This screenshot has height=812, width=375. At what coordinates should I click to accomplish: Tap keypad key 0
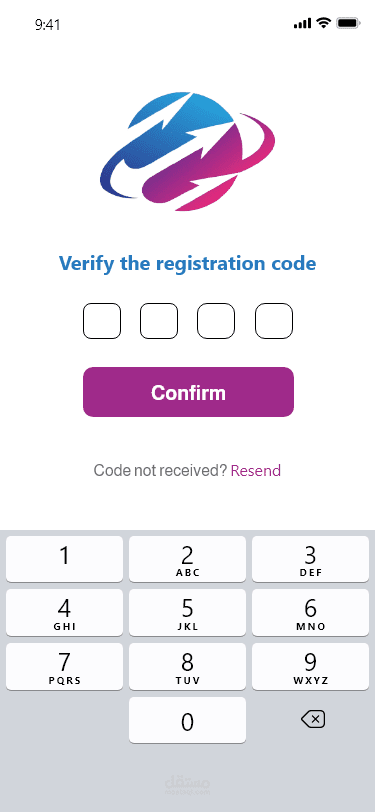click(188, 720)
